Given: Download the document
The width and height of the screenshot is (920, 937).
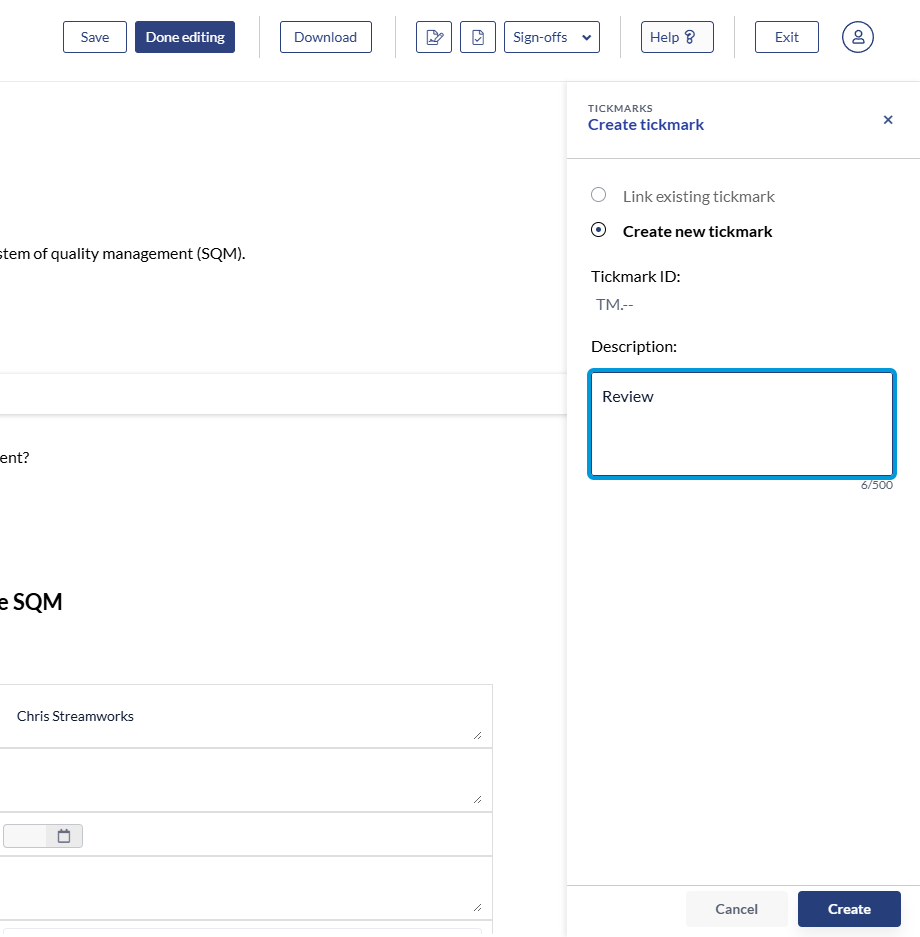Looking at the screenshot, I should pyautogui.click(x=325, y=37).
